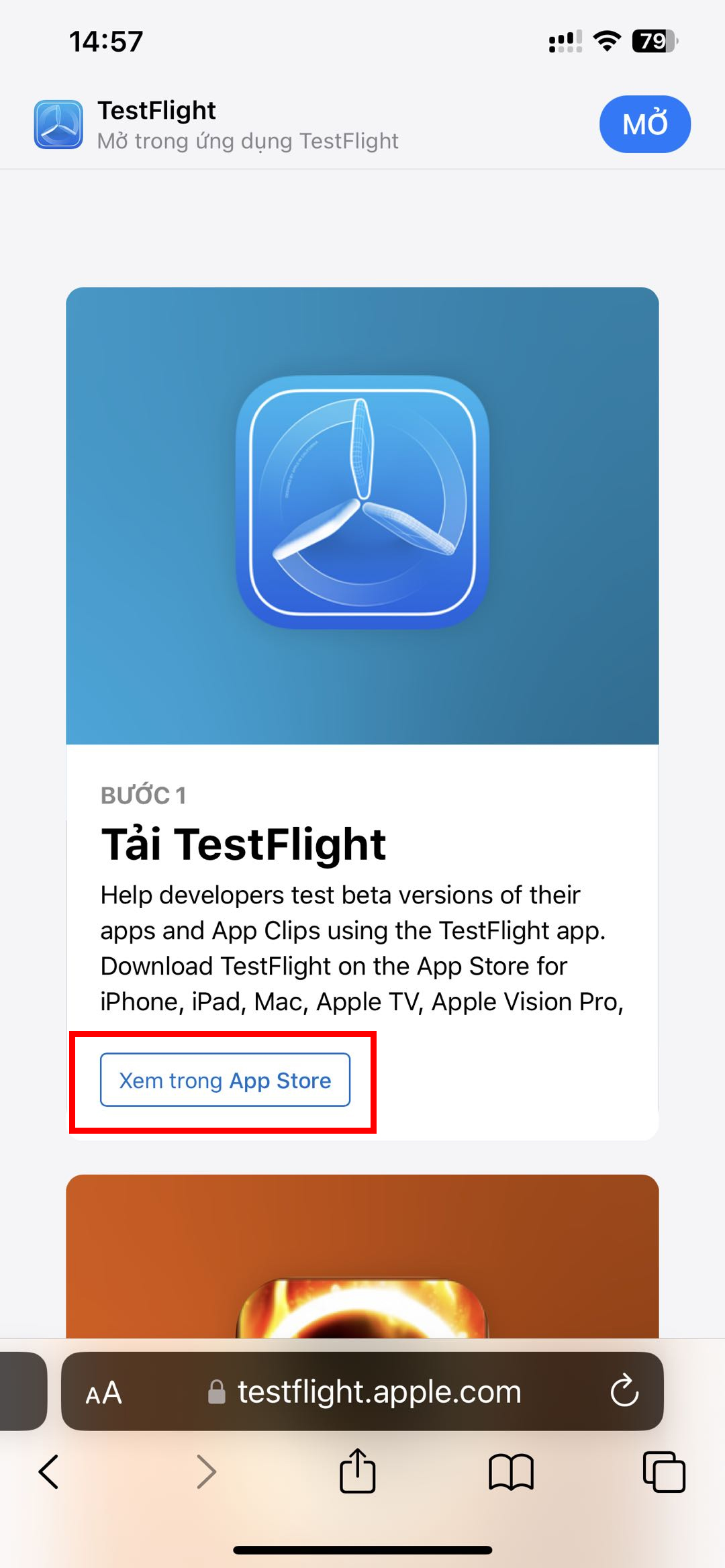Tap the adjacent tab edge beside address bar
This screenshot has height=1568, width=725.
coord(22,1391)
